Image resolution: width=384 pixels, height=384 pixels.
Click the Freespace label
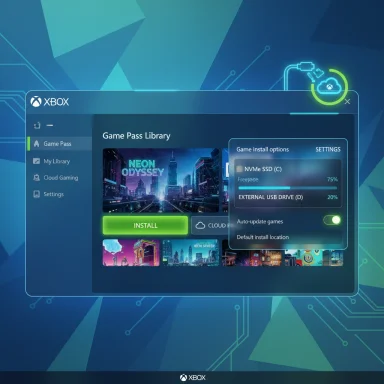(x=248, y=179)
